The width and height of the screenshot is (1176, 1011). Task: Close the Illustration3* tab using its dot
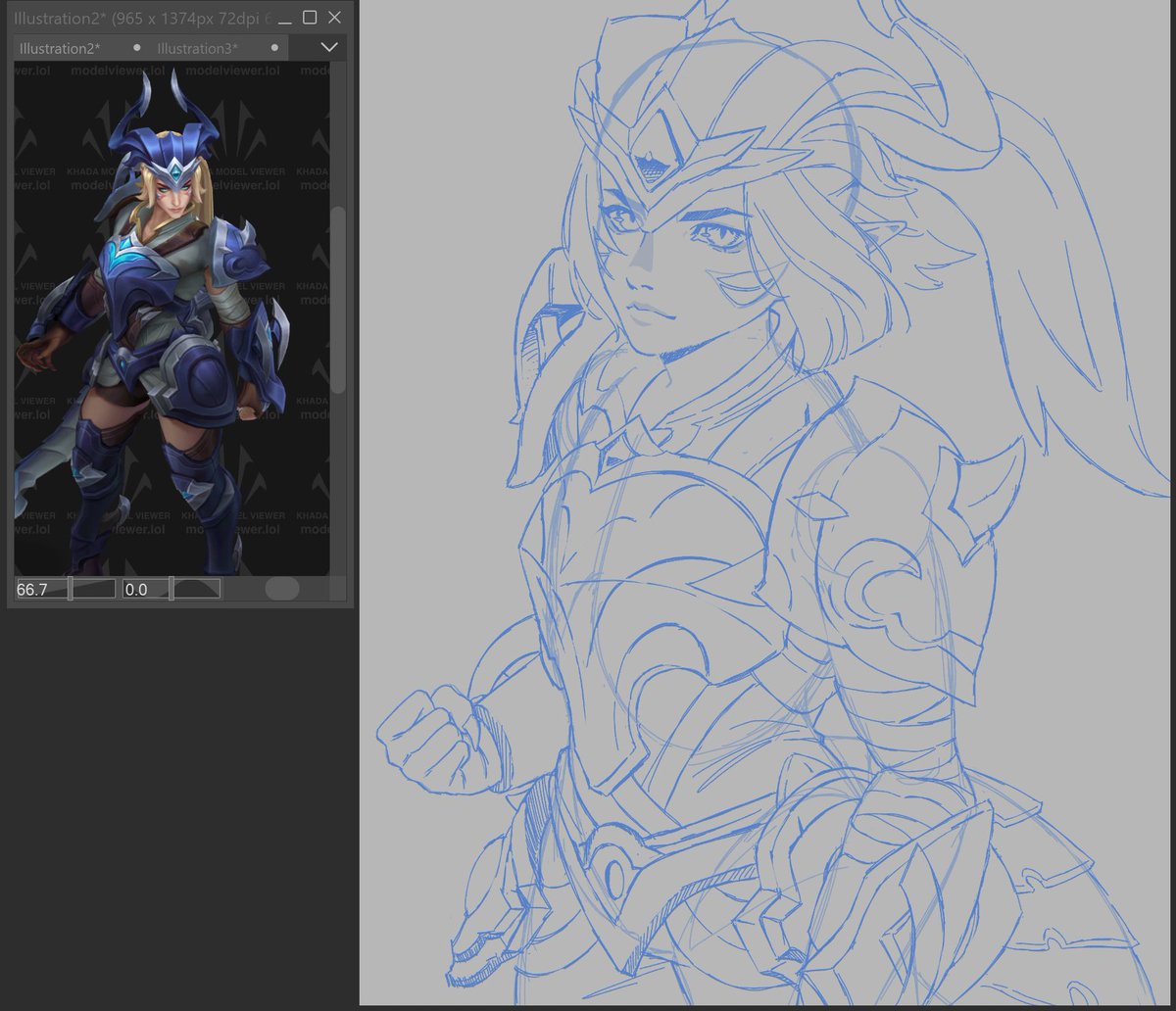pos(274,48)
